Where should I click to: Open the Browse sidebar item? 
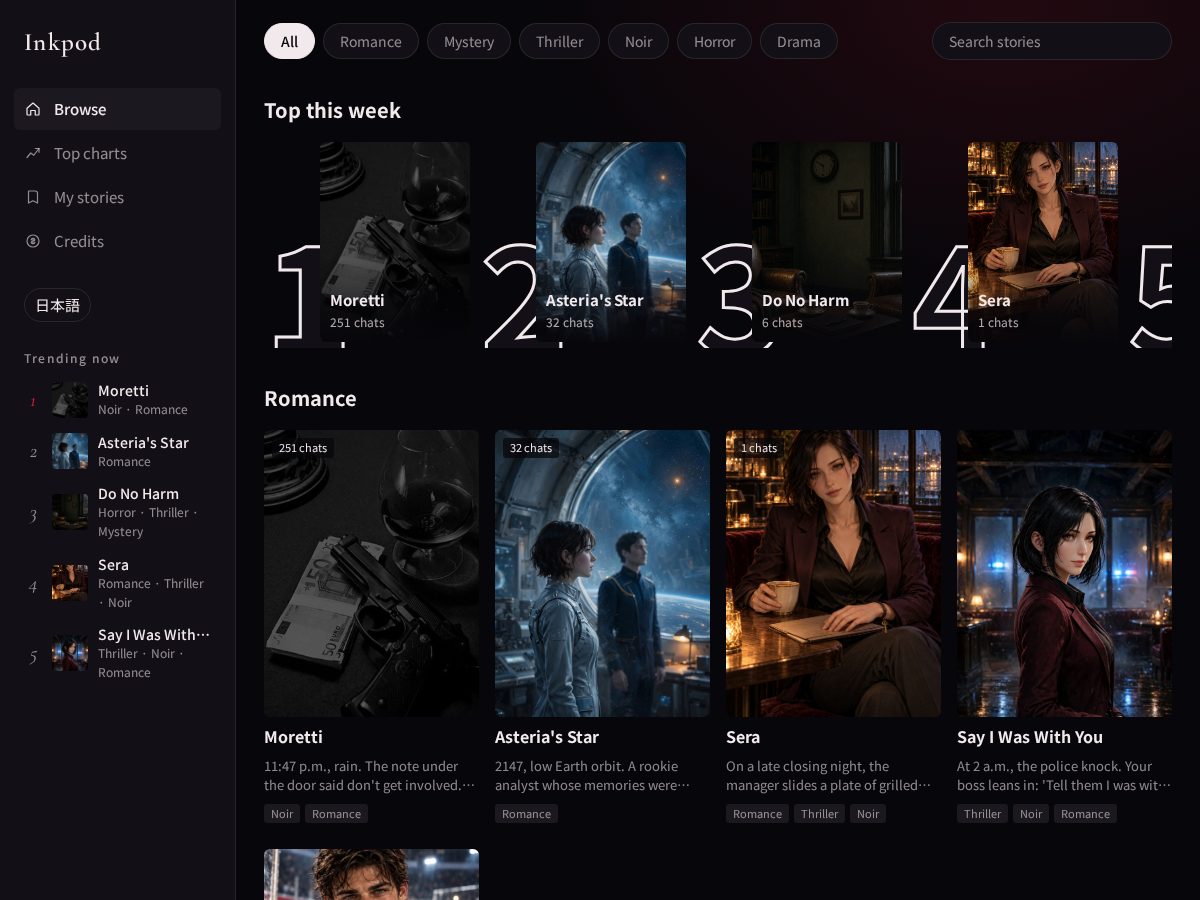pos(117,109)
